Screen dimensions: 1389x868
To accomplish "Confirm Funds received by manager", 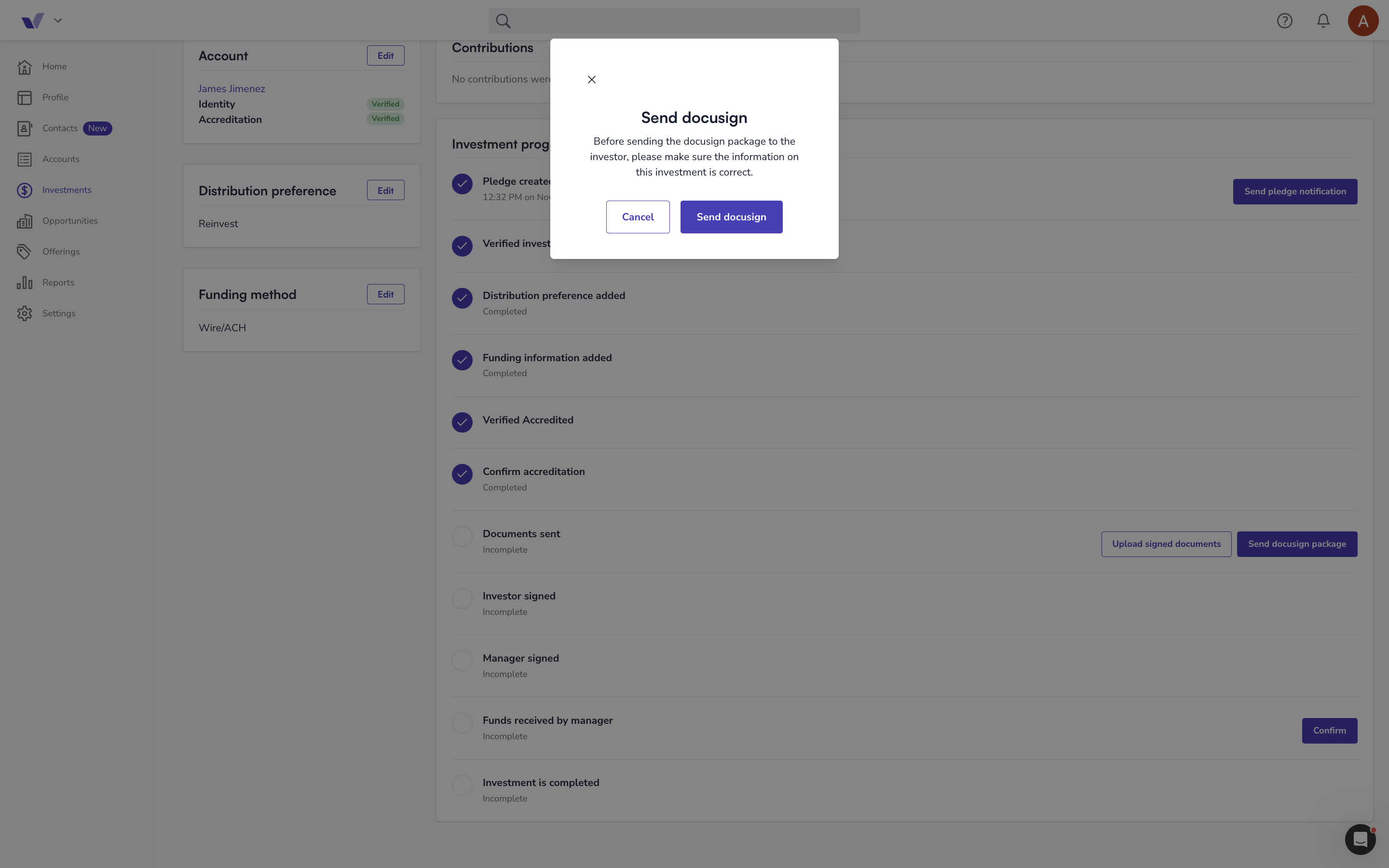I will pyautogui.click(x=1329, y=731).
